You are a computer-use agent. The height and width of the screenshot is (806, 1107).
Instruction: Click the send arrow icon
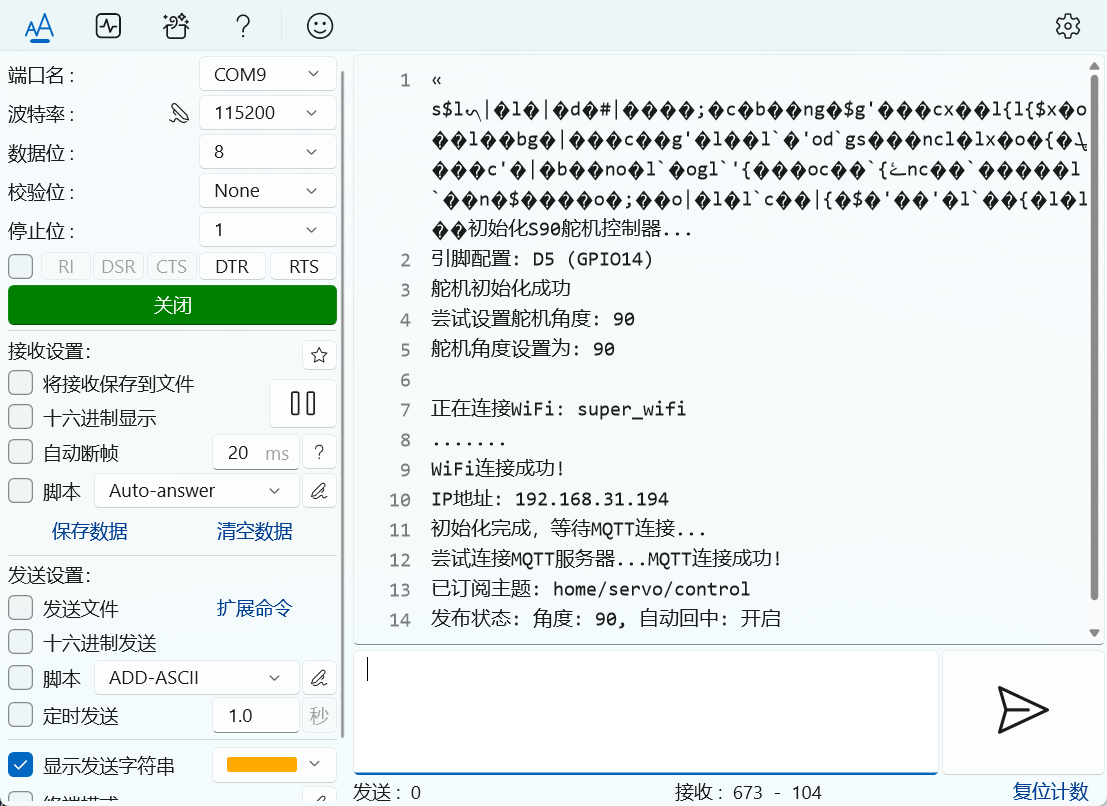tap(1022, 710)
